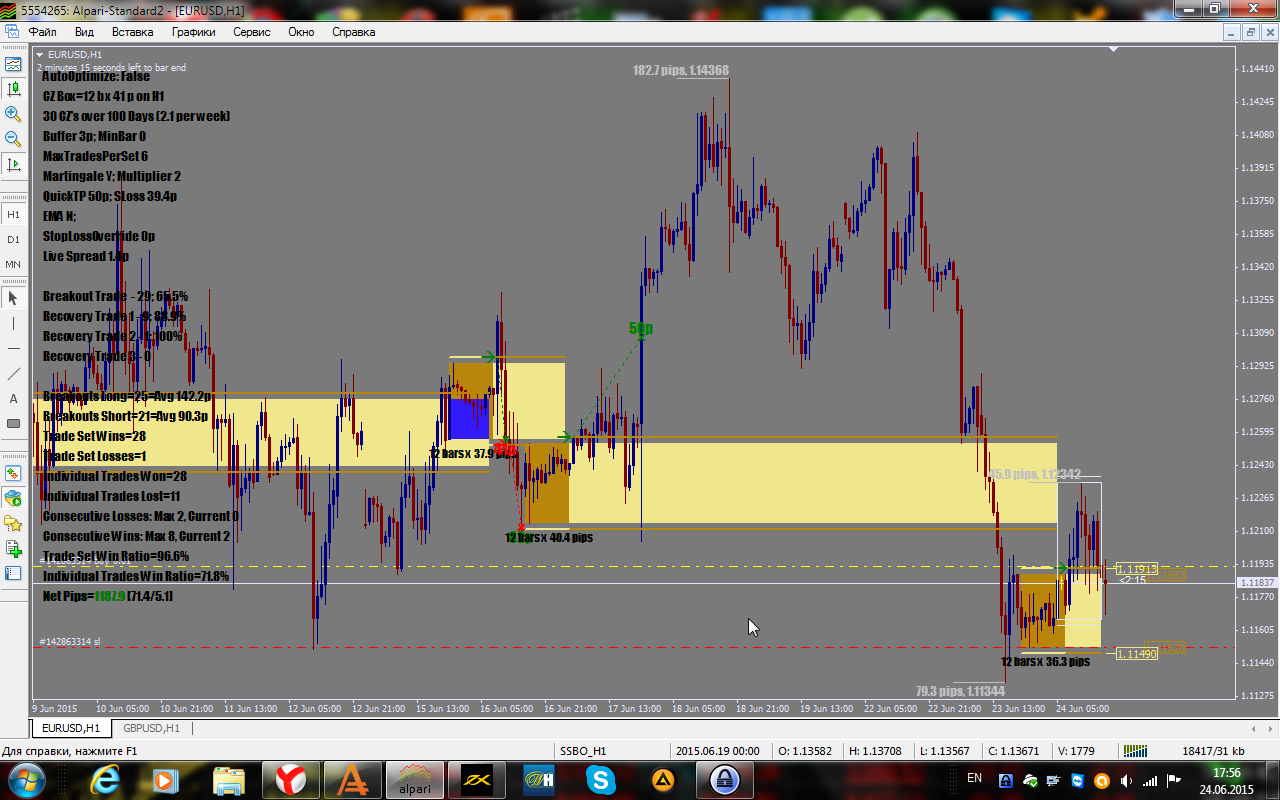The image size is (1280, 800).
Task: Open the Windows Start menu
Action: pyautogui.click(x=26, y=779)
